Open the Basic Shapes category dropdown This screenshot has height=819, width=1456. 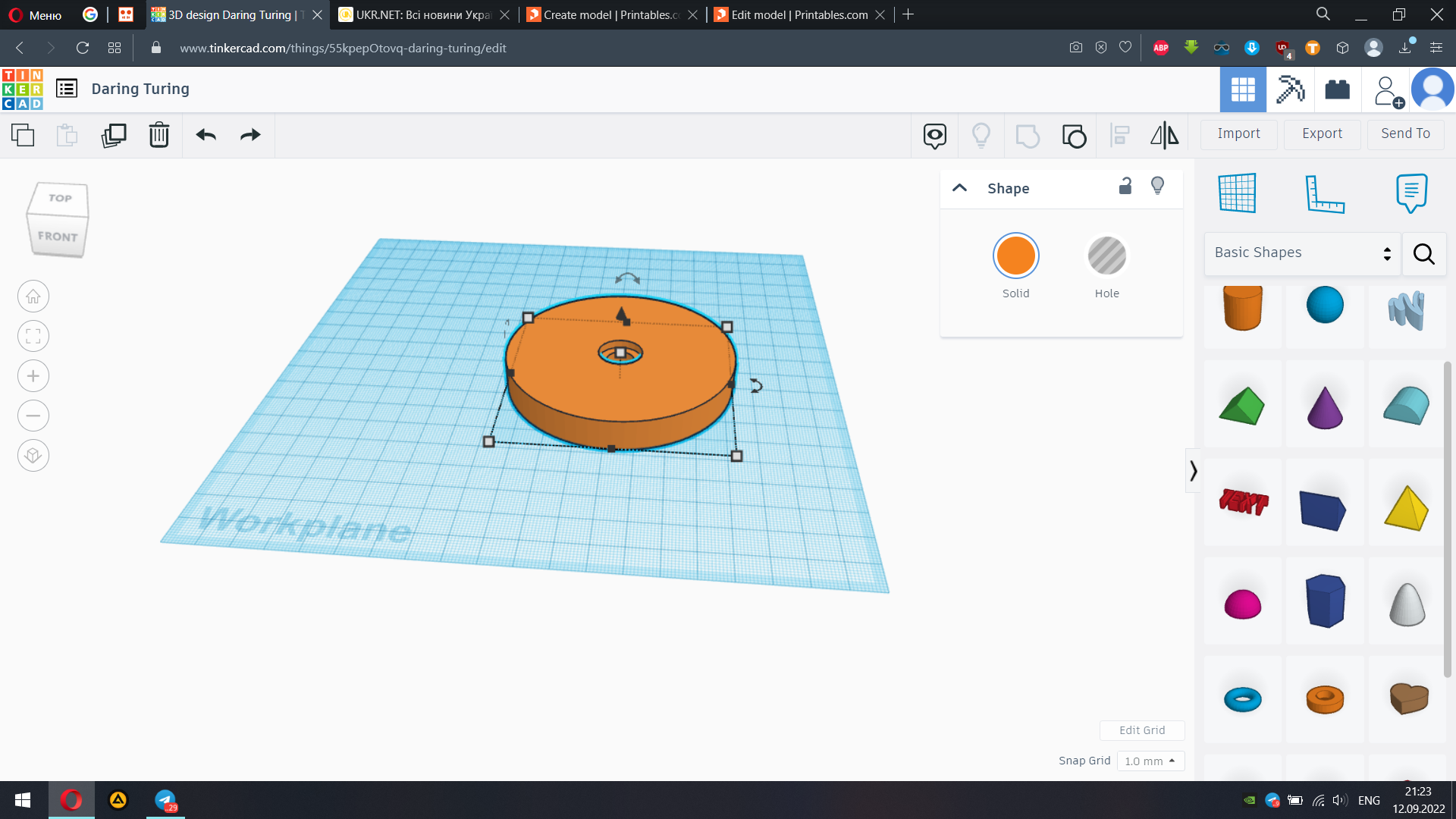tap(1301, 253)
